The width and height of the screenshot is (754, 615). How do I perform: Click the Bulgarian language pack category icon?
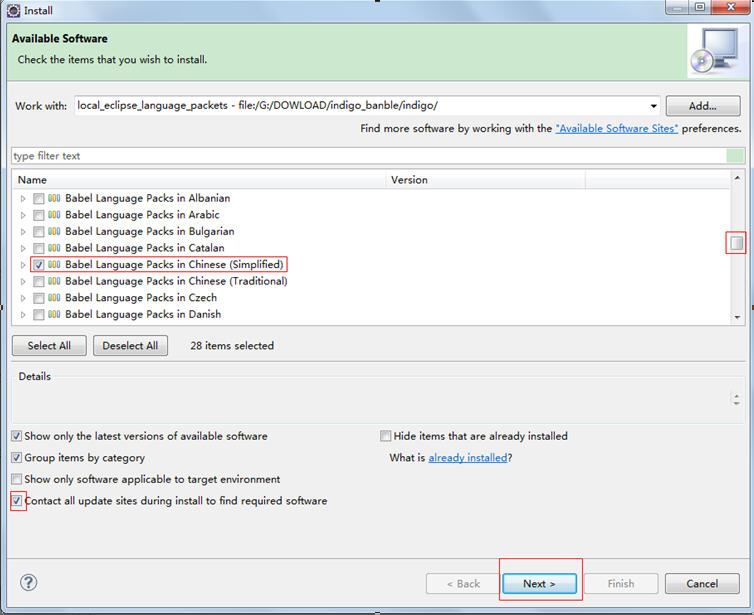54,231
